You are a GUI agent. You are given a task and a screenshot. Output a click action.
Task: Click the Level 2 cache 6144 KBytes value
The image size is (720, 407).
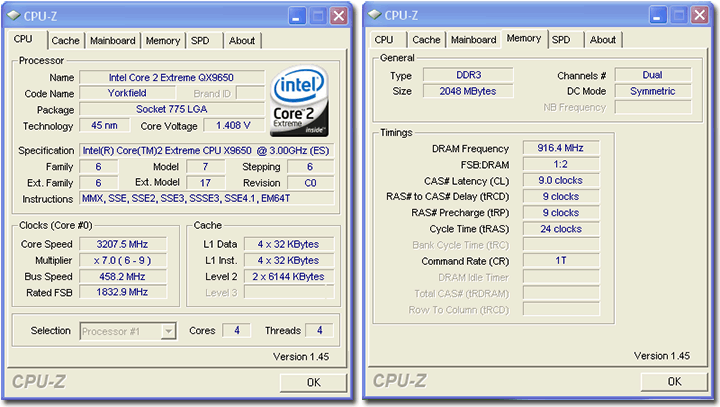289,277
